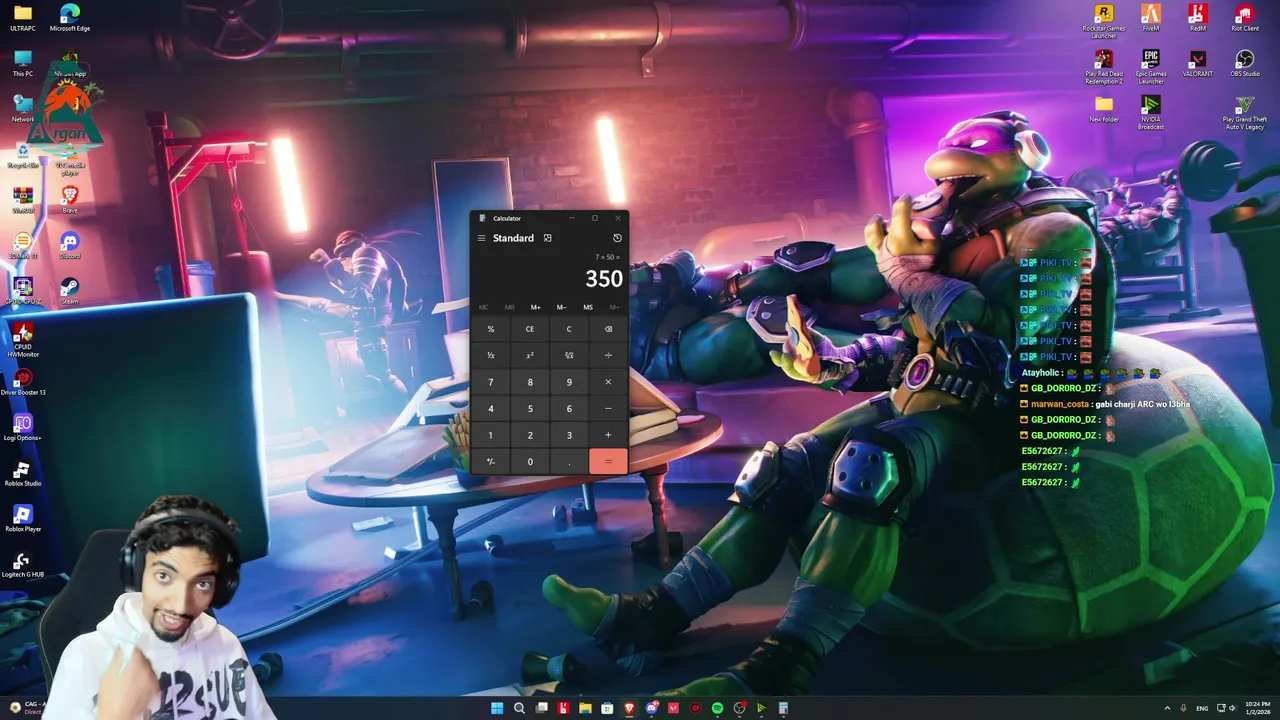
Task: Select Play Red Dead Redemption 2 shortcut
Action: [x=1104, y=67]
